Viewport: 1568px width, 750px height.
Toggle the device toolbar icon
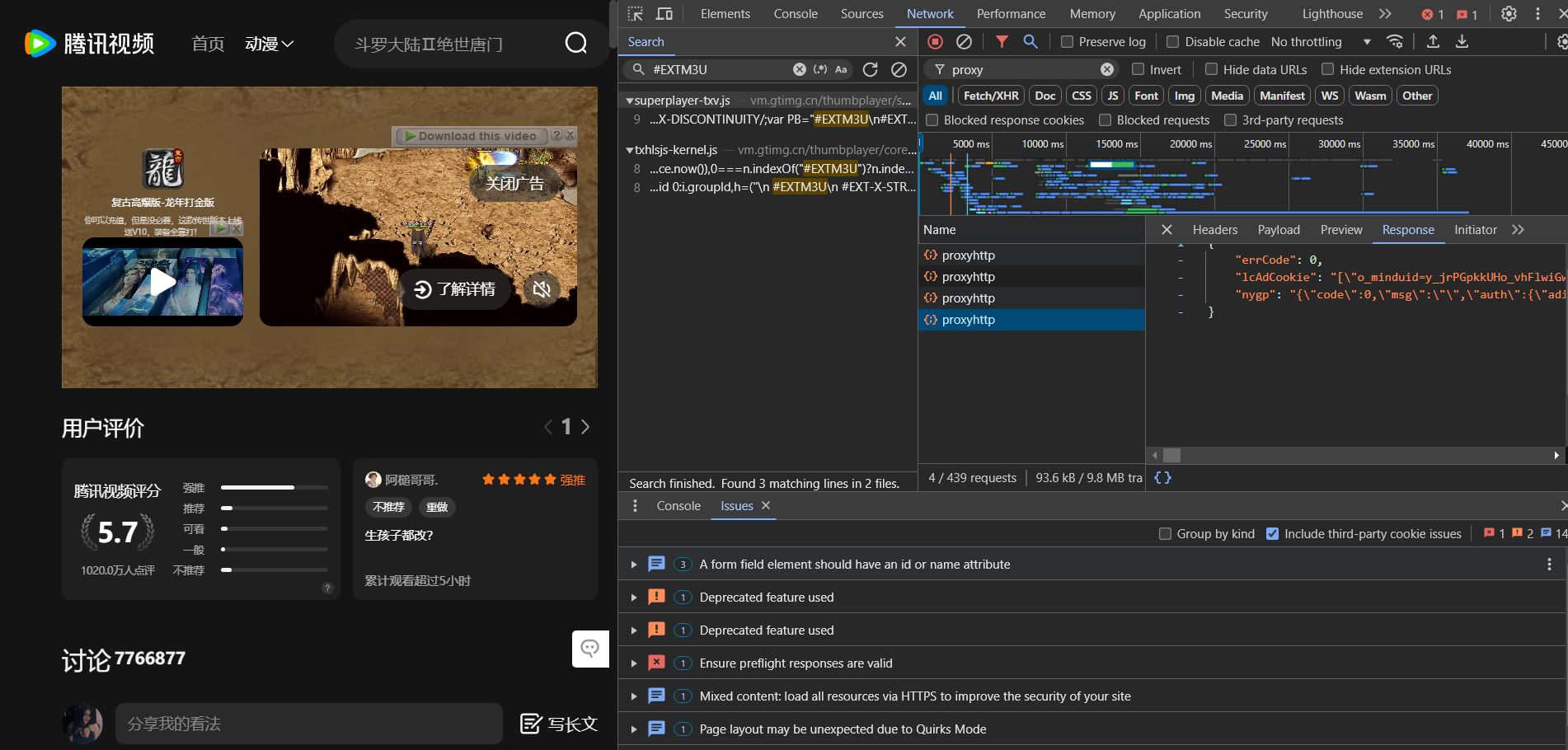point(664,14)
